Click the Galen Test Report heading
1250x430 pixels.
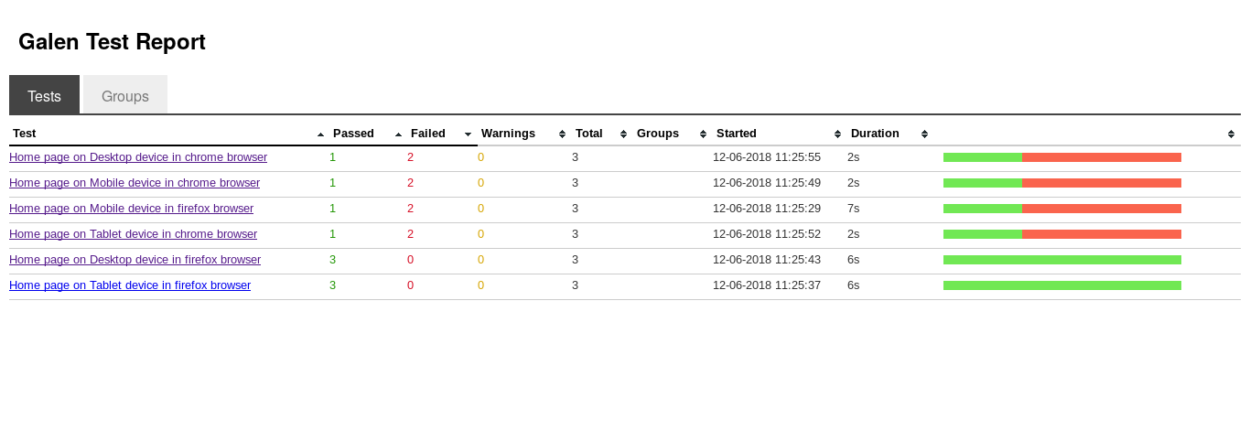point(112,42)
